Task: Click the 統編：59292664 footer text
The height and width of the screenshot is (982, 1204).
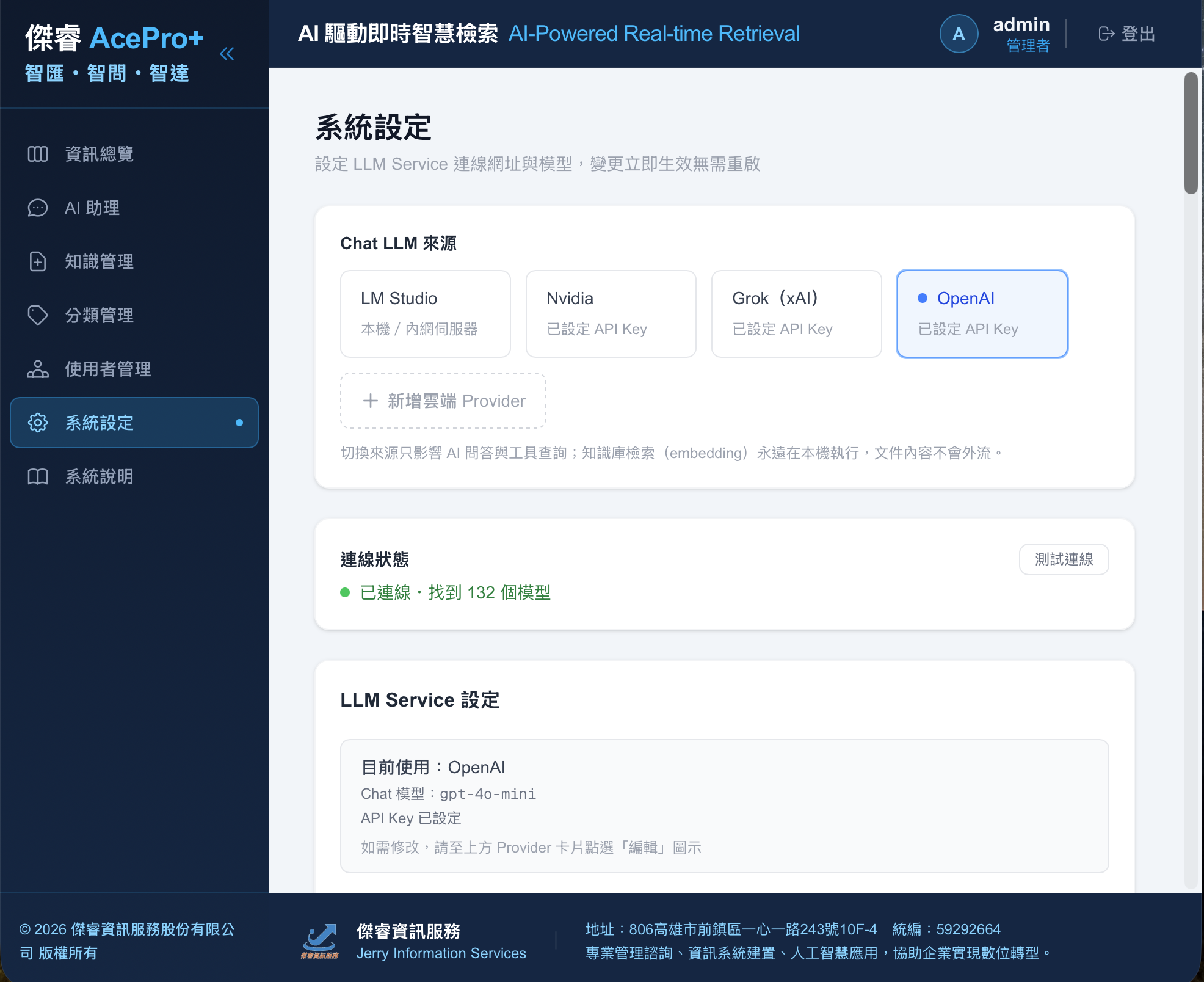Action: click(x=947, y=929)
